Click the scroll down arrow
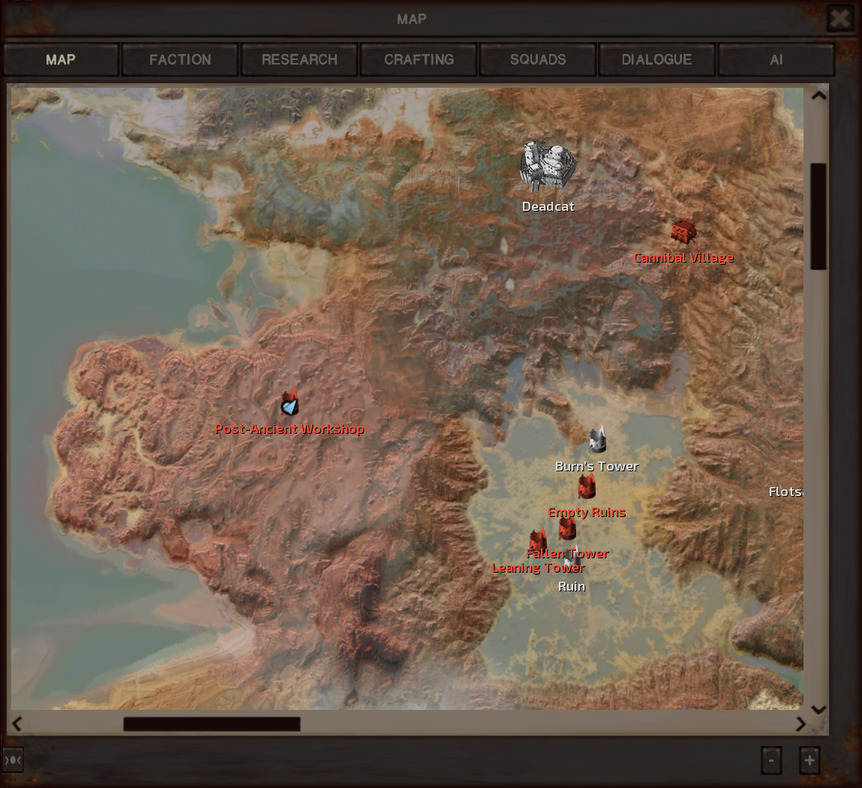The image size is (862, 788). pos(819,709)
